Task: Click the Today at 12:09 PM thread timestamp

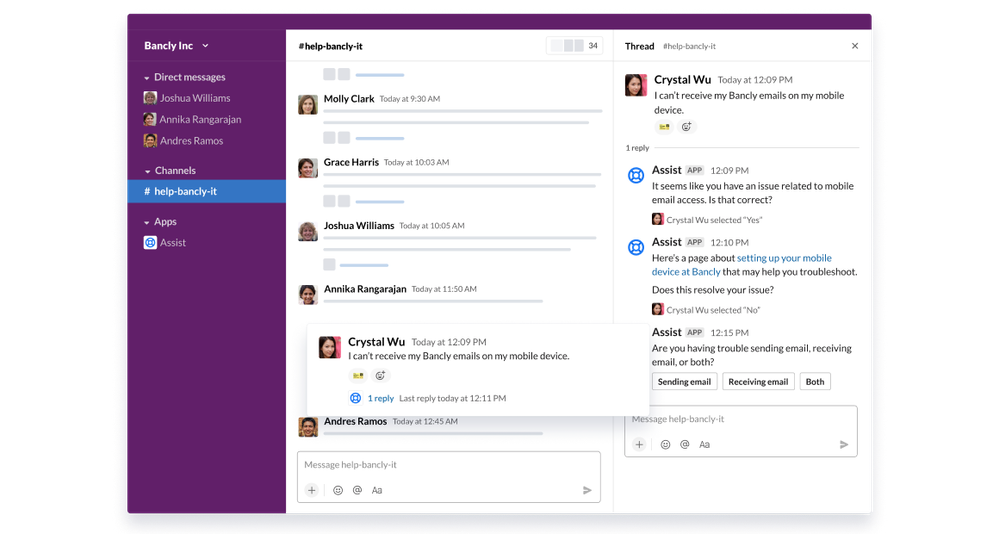Action: pyautogui.click(x=755, y=80)
